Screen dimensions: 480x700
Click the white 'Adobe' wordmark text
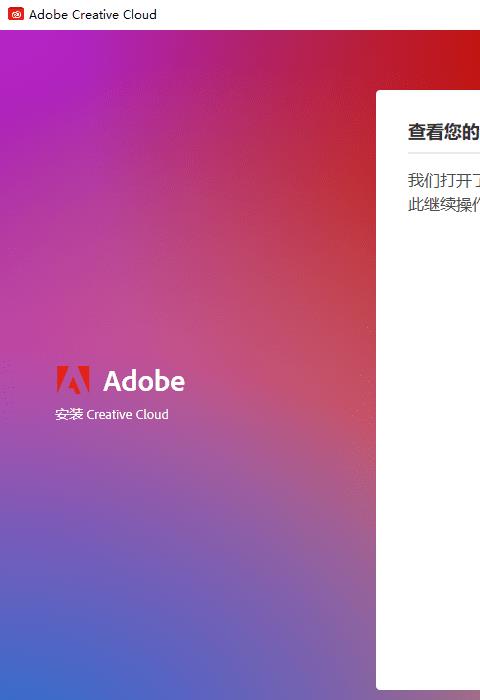[144, 381]
